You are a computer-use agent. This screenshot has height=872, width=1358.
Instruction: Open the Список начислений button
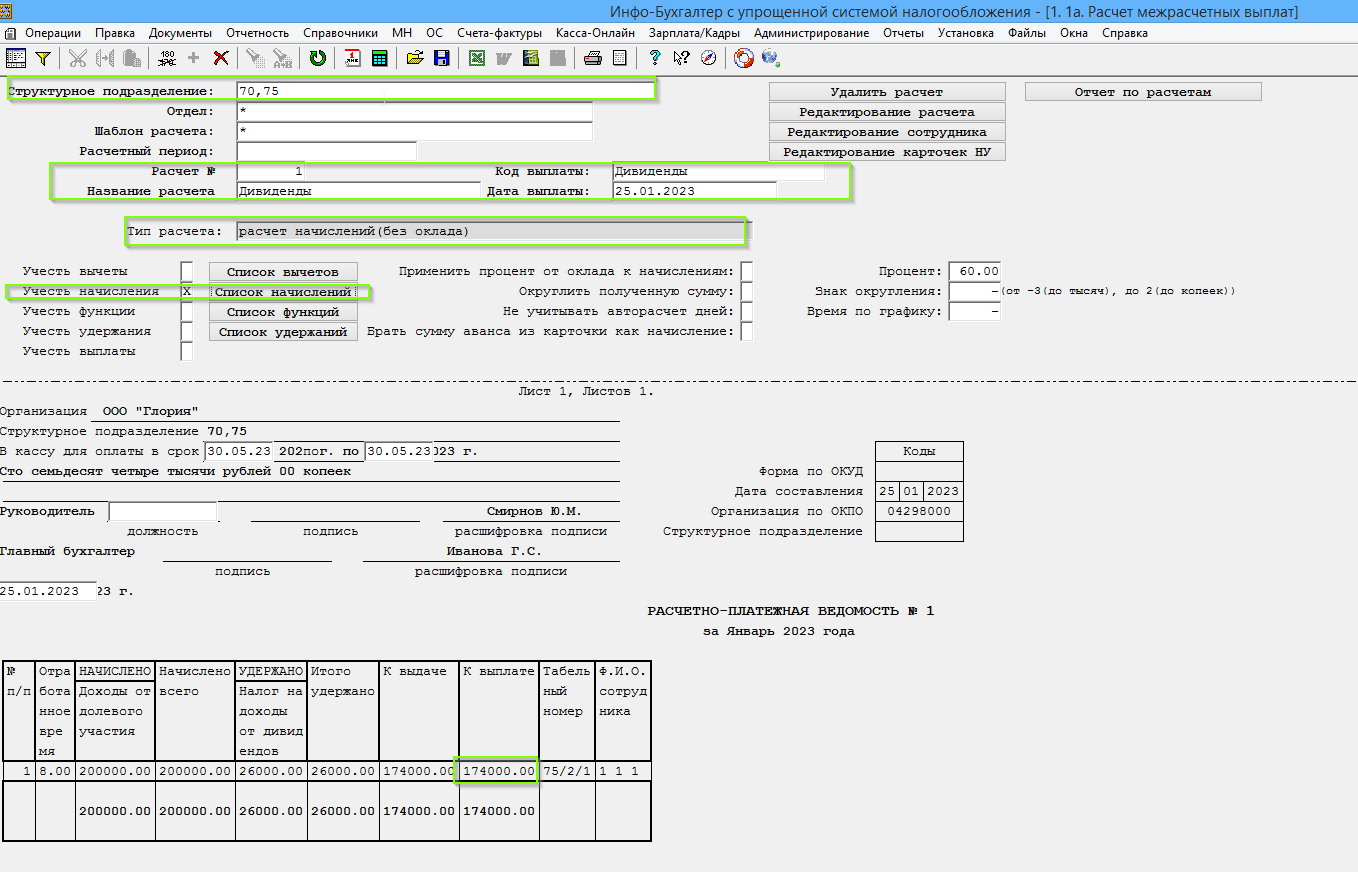pyautogui.click(x=284, y=292)
